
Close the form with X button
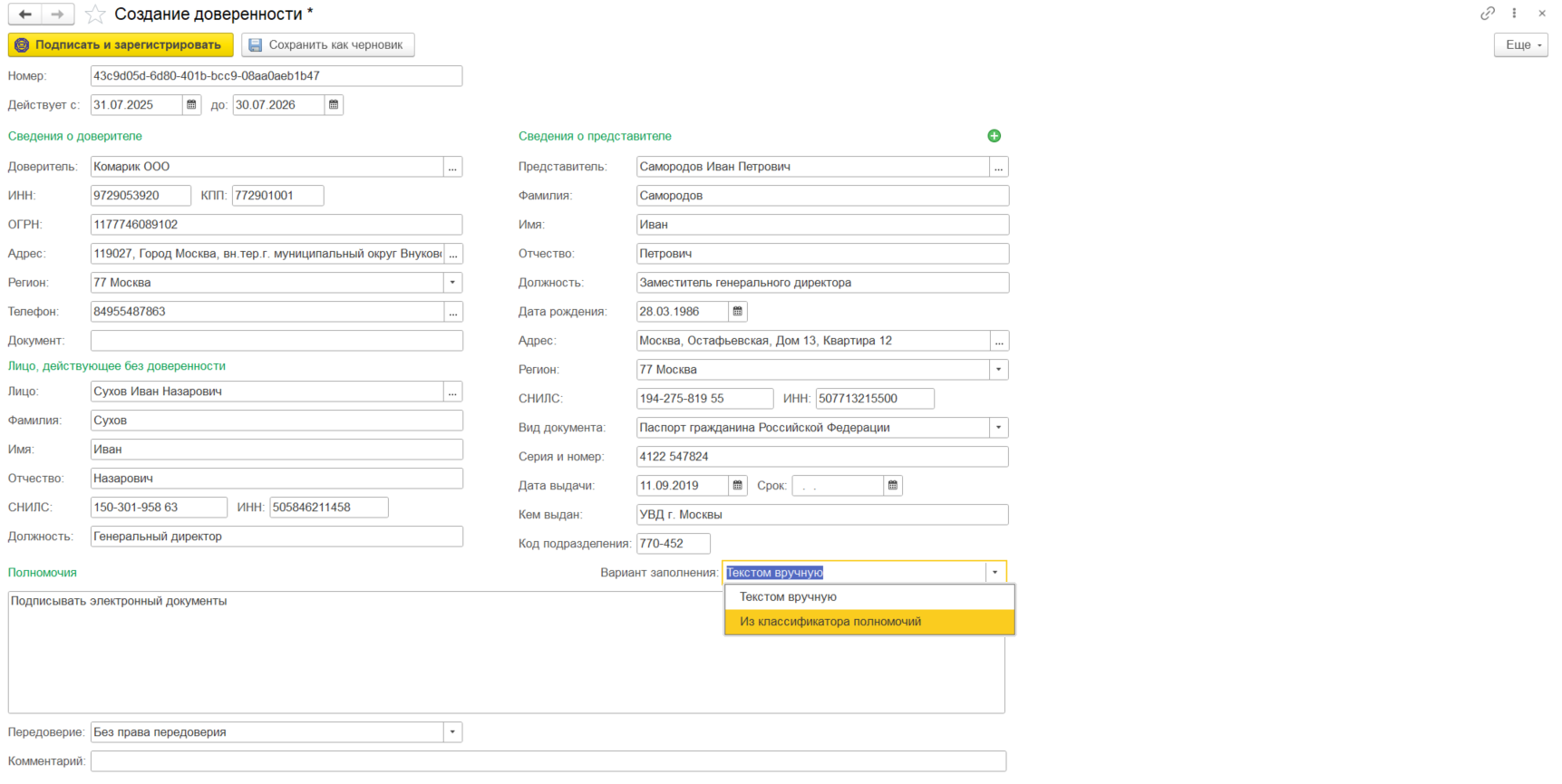1542,13
